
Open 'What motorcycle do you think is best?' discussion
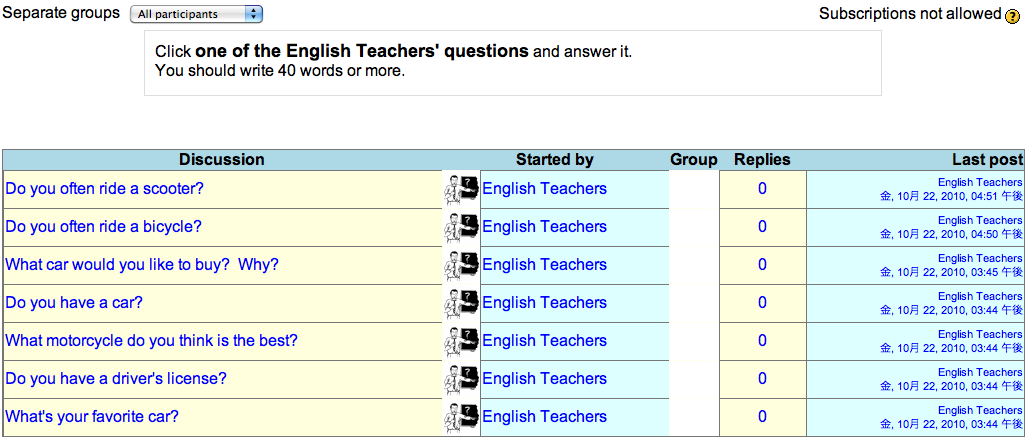[x=152, y=341]
